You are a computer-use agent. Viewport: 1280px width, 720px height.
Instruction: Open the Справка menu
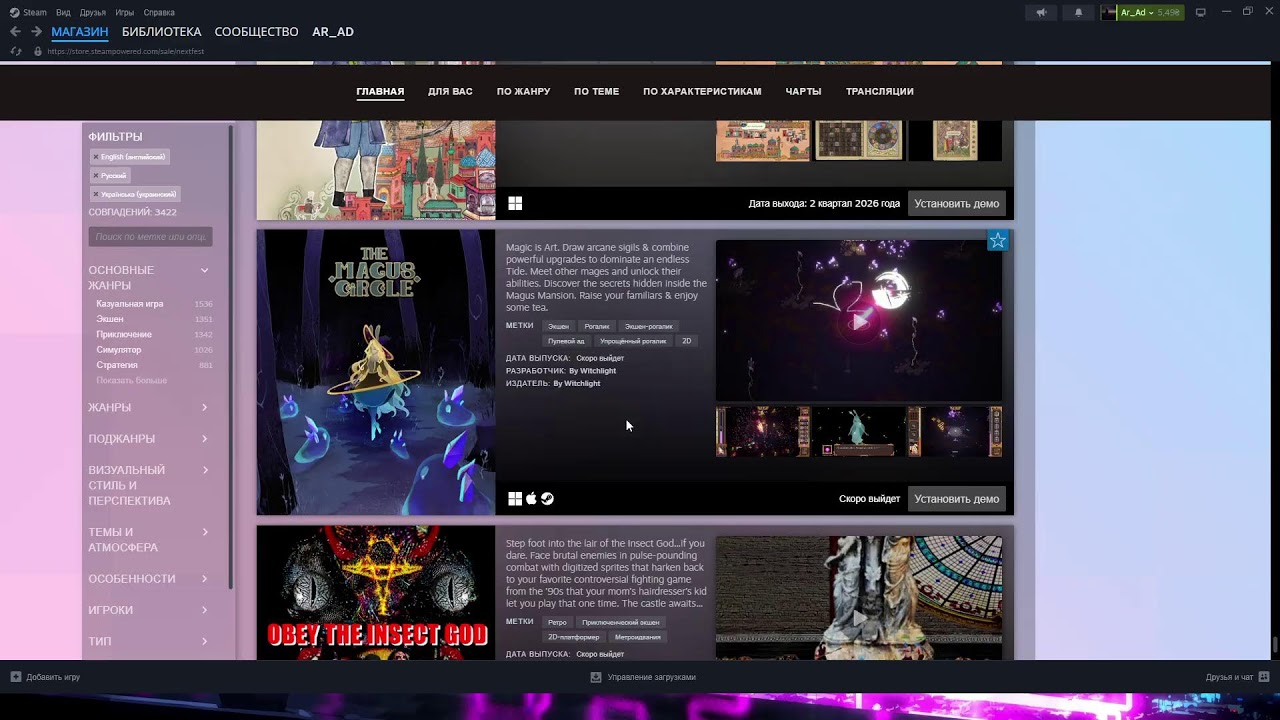(x=159, y=13)
